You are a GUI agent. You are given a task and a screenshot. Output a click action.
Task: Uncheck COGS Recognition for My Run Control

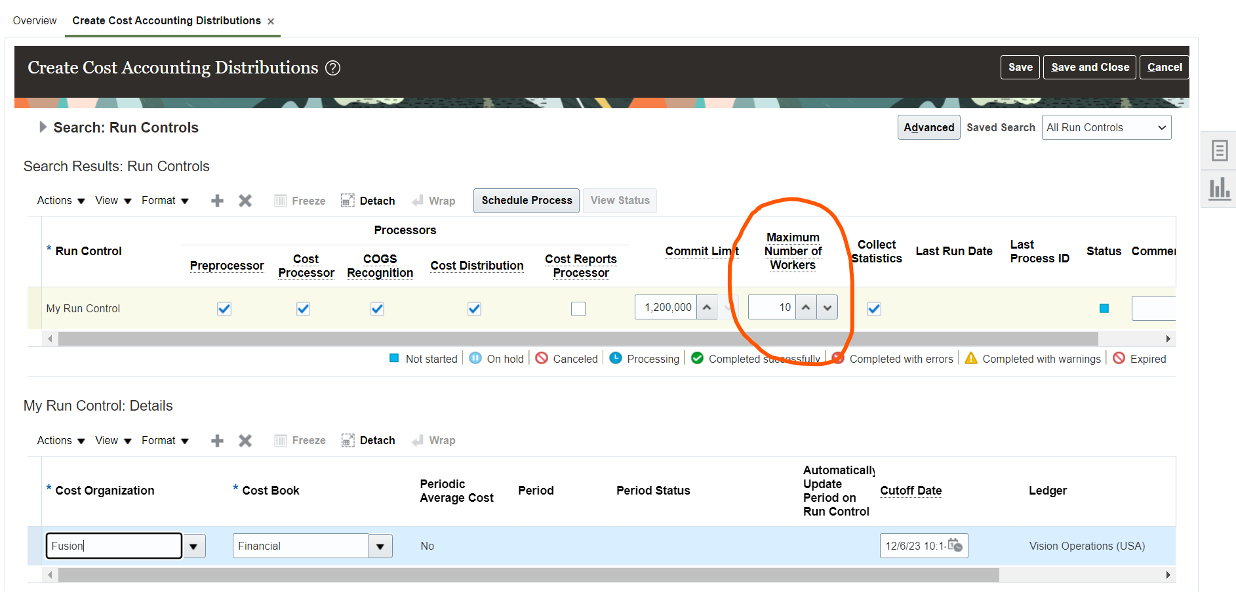377,309
